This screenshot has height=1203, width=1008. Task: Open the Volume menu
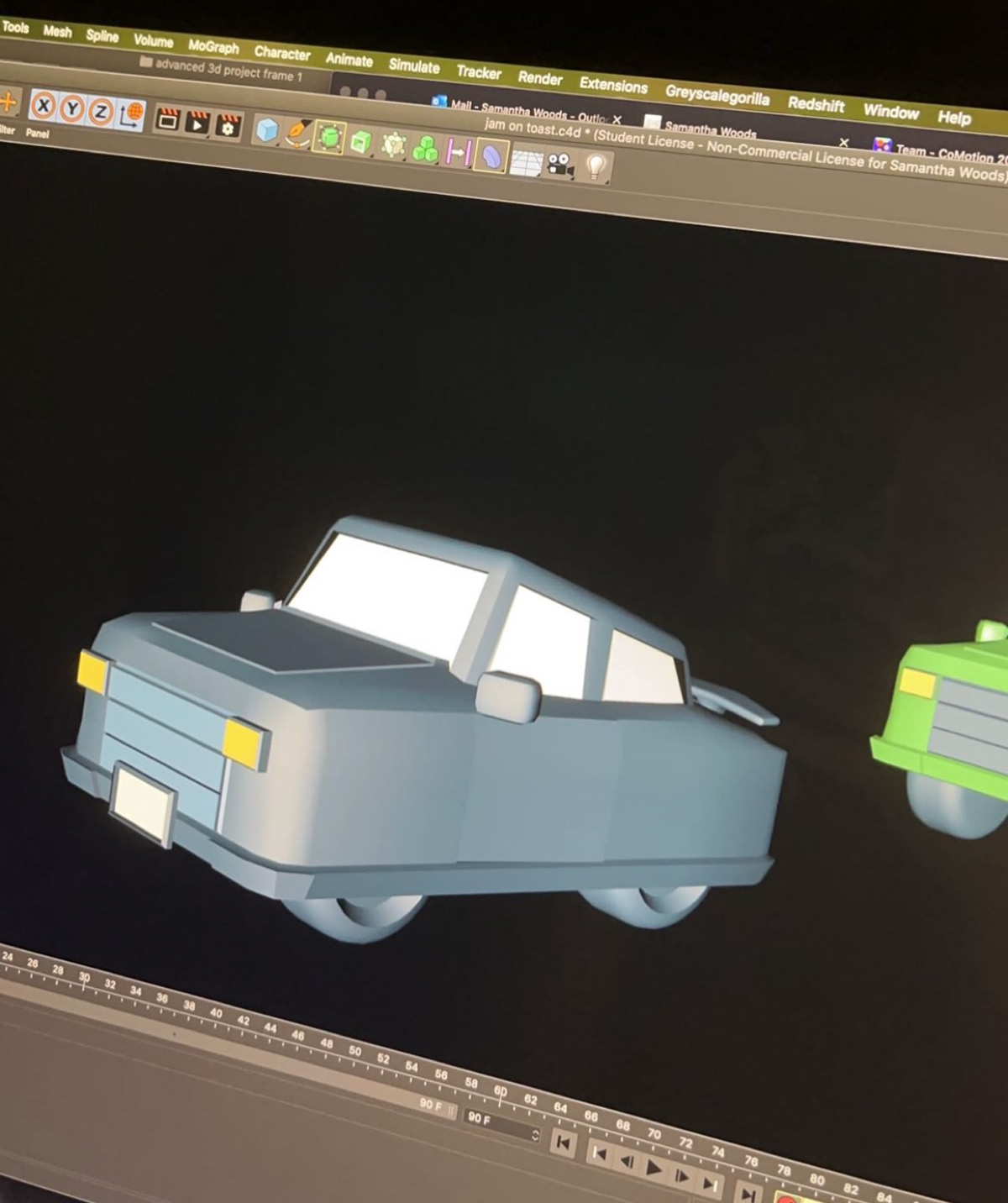pyautogui.click(x=153, y=41)
